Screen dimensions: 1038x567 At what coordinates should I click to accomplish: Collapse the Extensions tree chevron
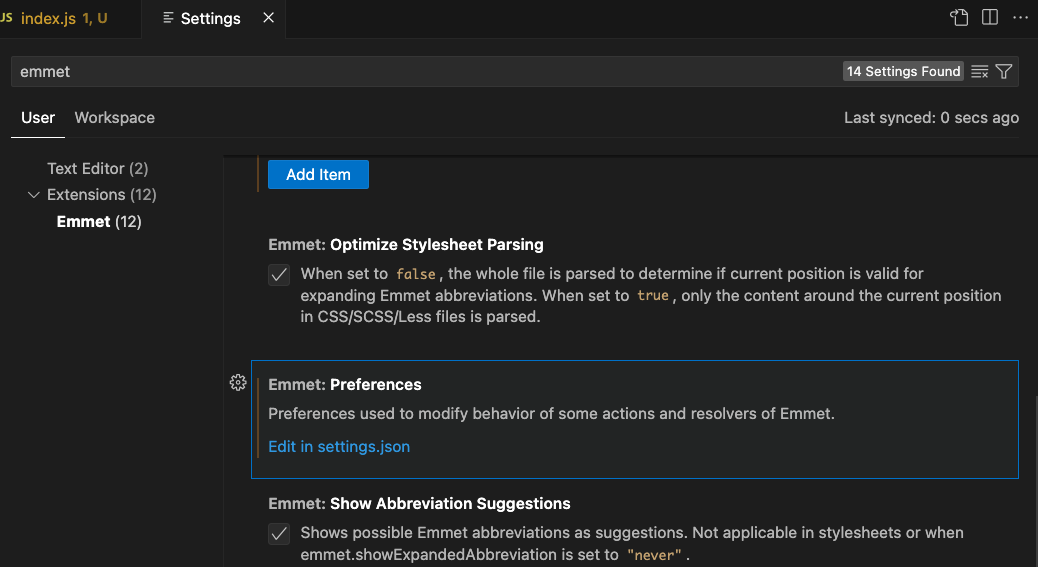click(33, 195)
